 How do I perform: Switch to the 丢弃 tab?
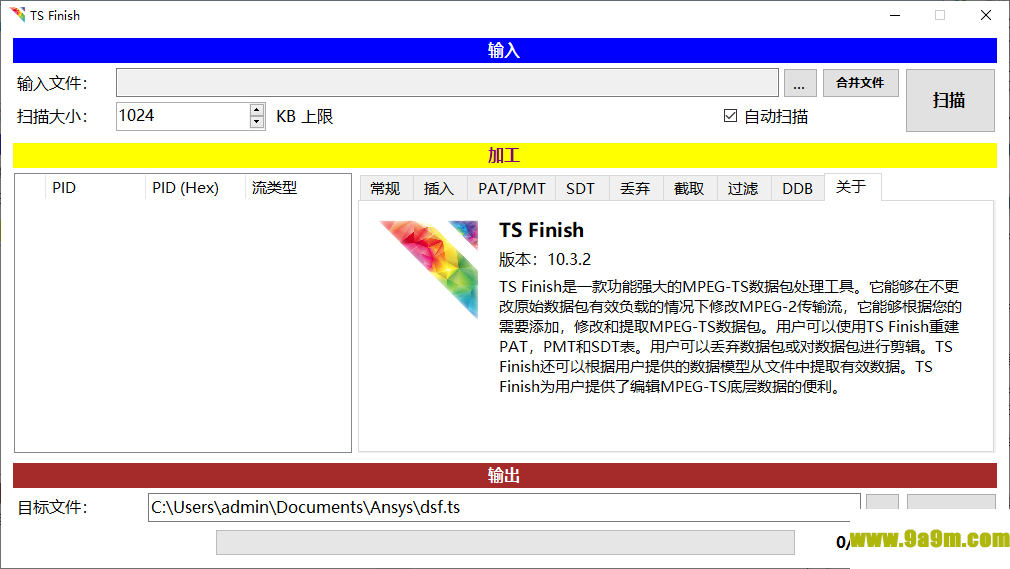pyautogui.click(x=635, y=189)
